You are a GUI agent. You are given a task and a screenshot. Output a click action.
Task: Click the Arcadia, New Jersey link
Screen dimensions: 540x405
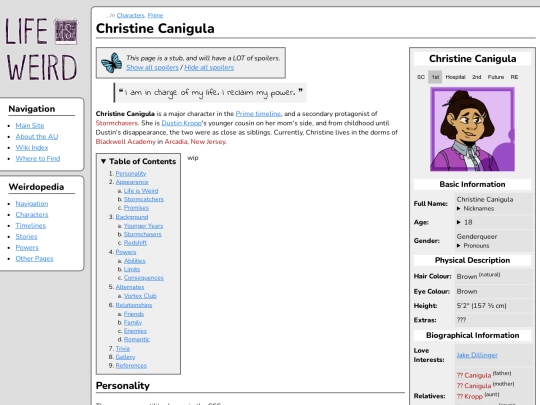point(195,142)
